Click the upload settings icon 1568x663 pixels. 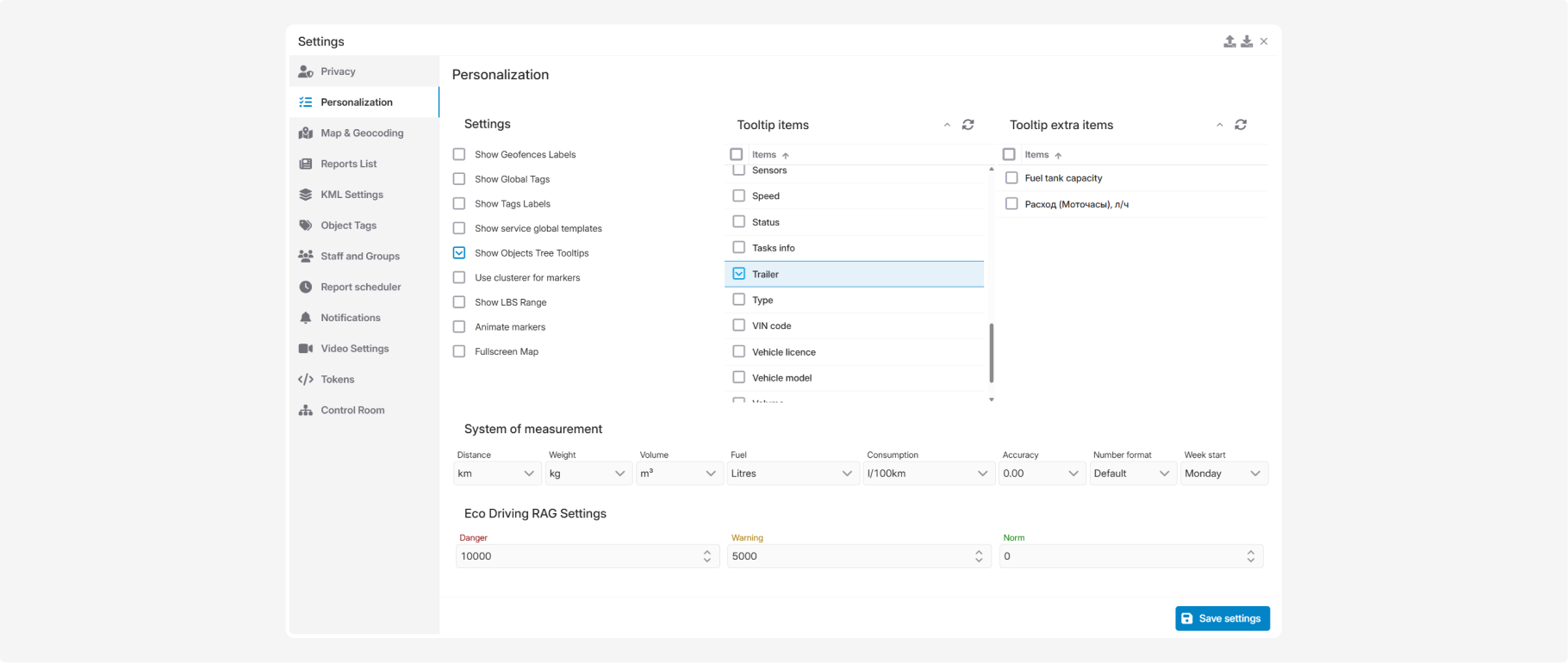[x=1229, y=41]
